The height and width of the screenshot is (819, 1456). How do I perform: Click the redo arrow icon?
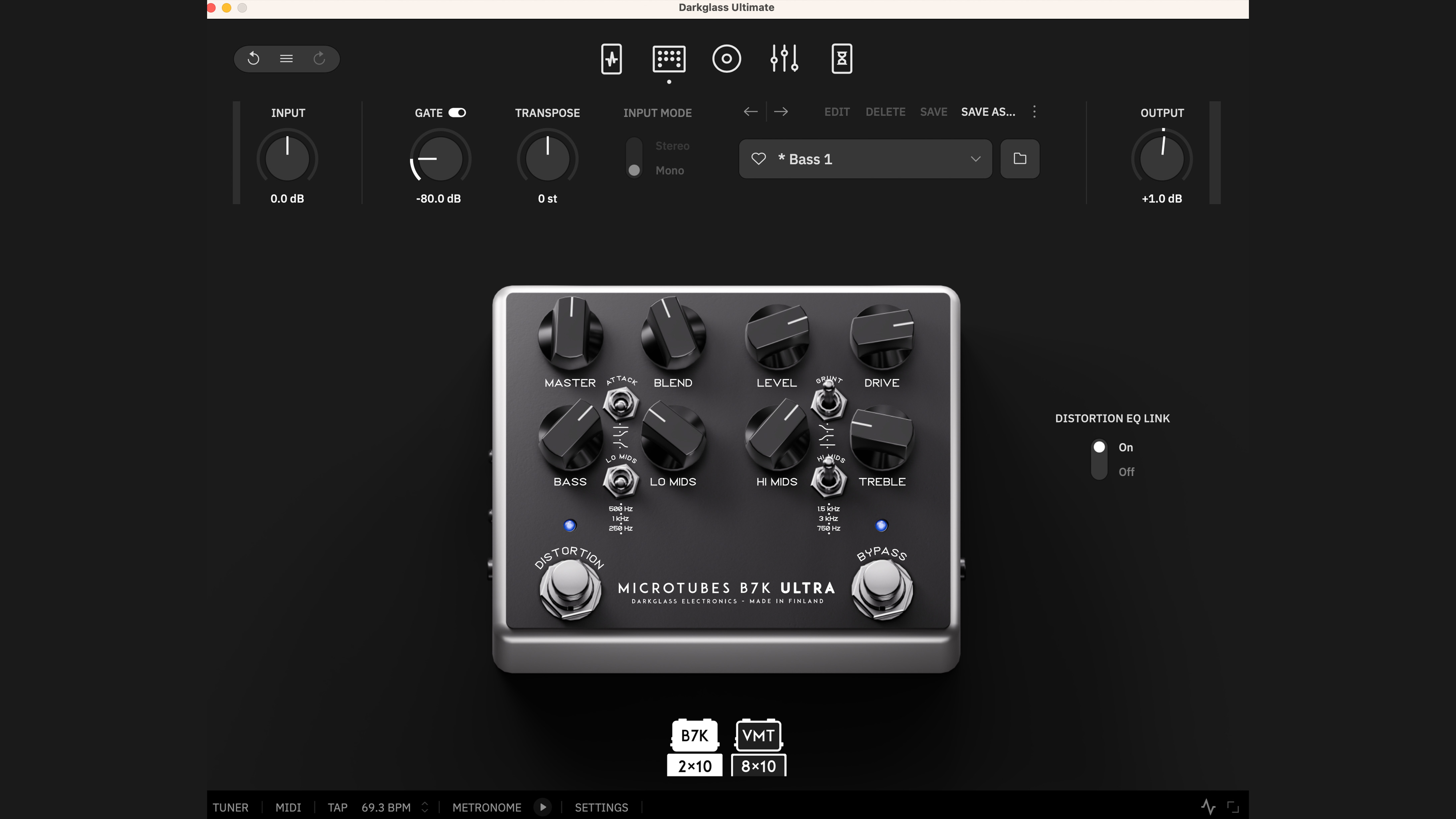[319, 58]
